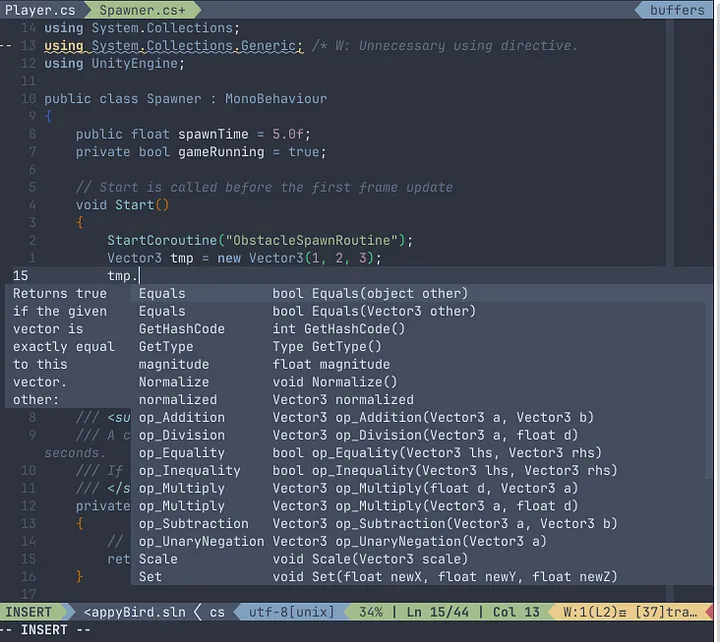Choose Equals(object other) completion entry
The image size is (720, 642).
click(x=422, y=293)
